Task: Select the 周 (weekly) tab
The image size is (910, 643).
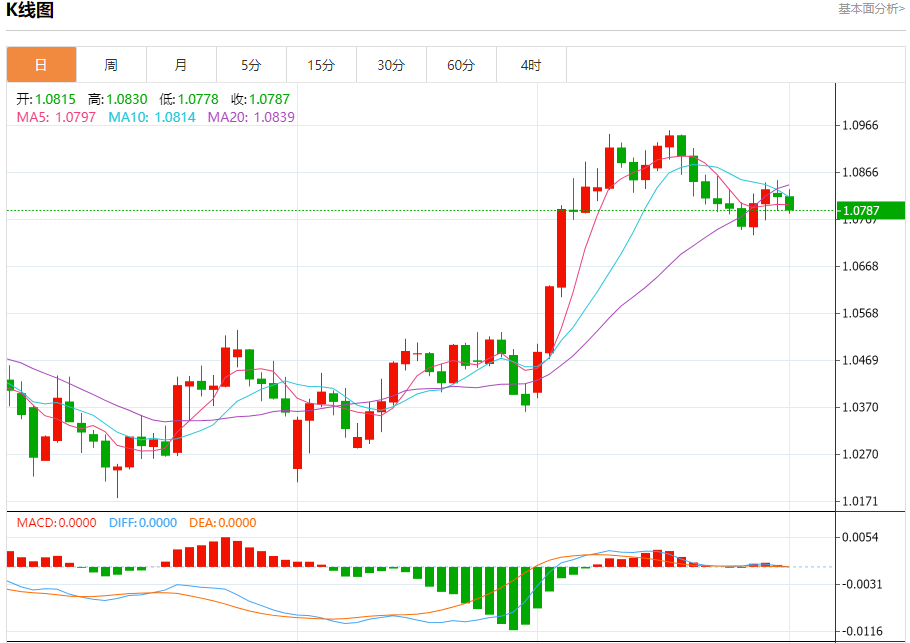Action: pos(111,65)
